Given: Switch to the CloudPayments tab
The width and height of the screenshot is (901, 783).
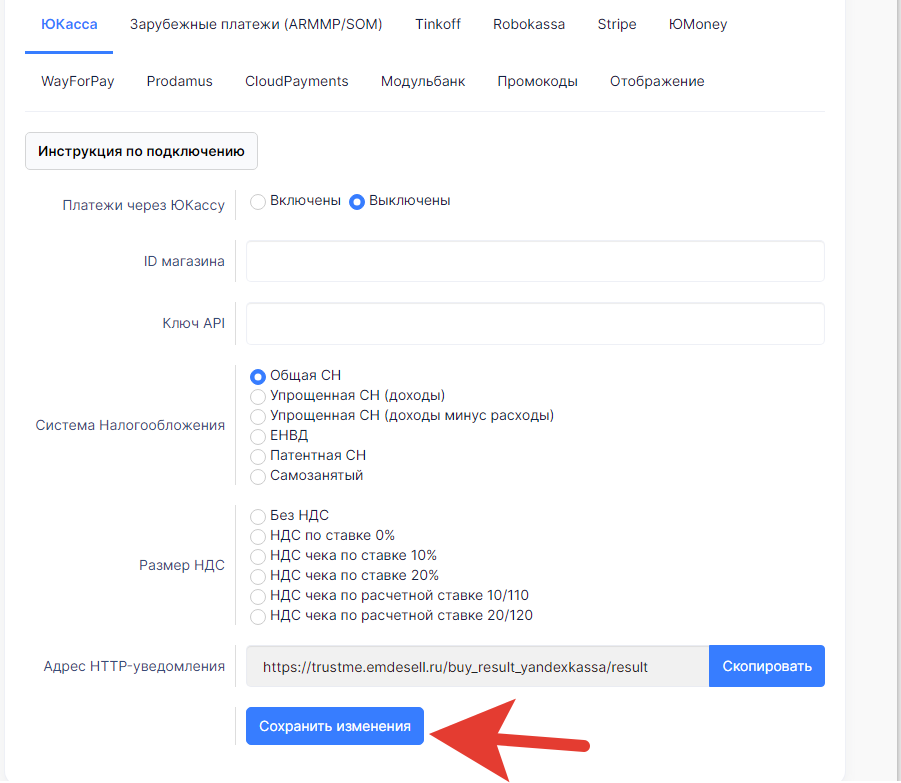Looking at the screenshot, I should click(296, 82).
